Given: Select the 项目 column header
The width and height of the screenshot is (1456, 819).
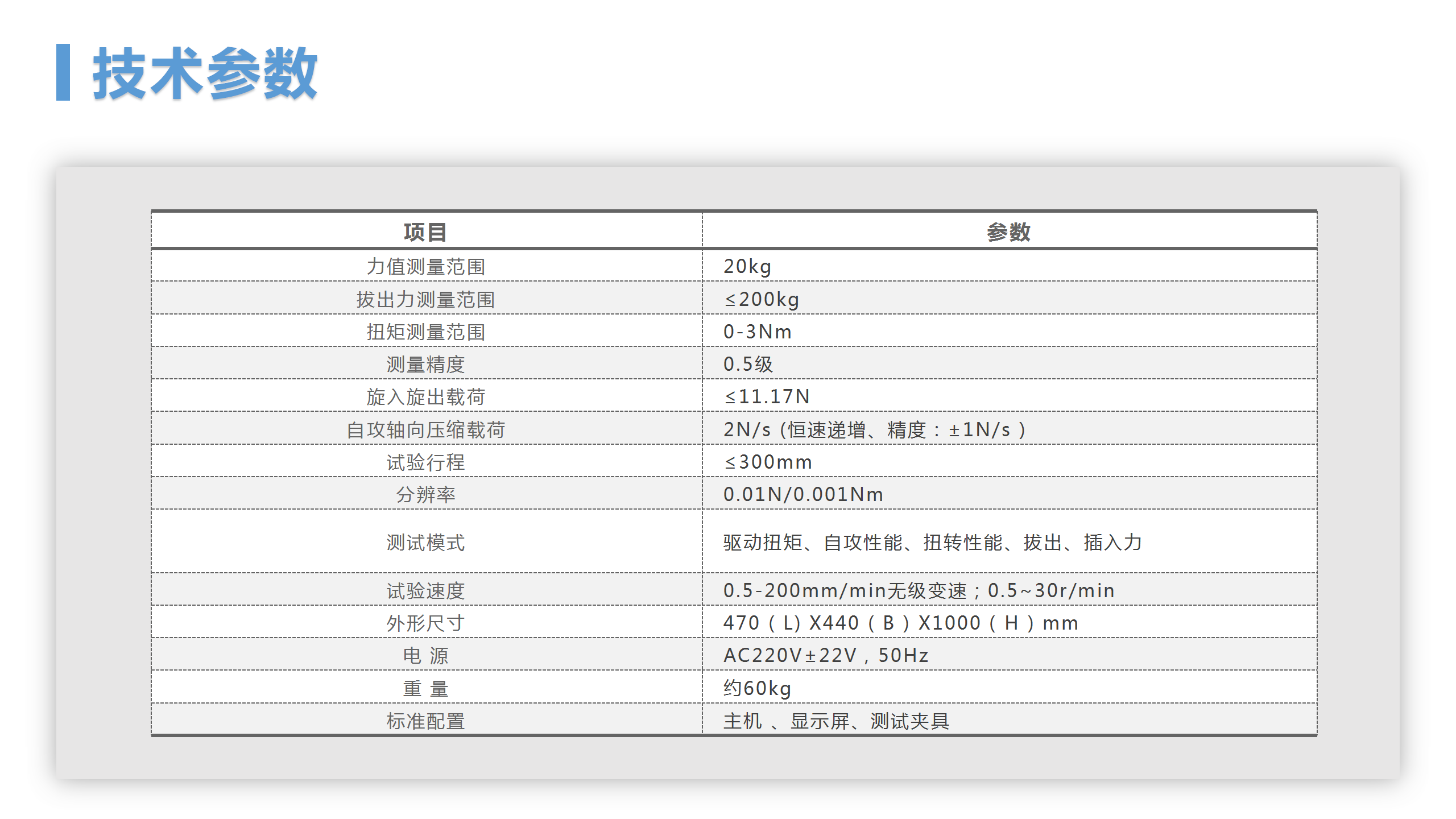Looking at the screenshot, I should point(425,232).
